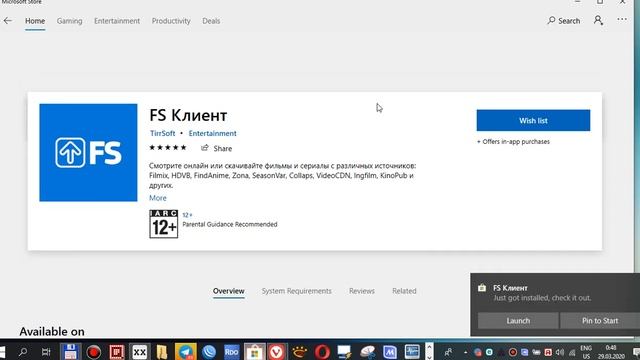
Task: Open the red record button taskbar app
Action: tap(93, 352)
